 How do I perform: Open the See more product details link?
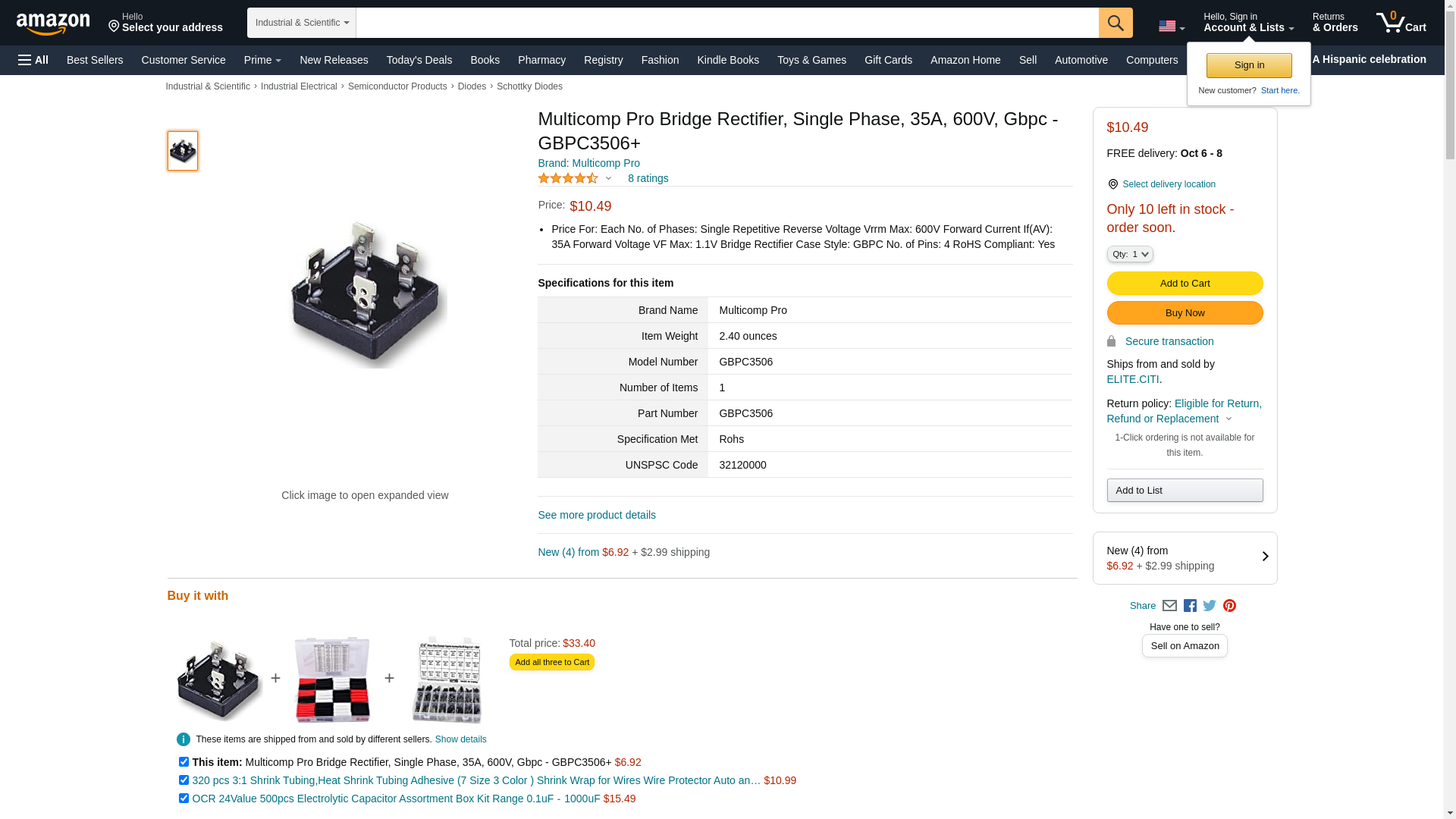(597, 515)
